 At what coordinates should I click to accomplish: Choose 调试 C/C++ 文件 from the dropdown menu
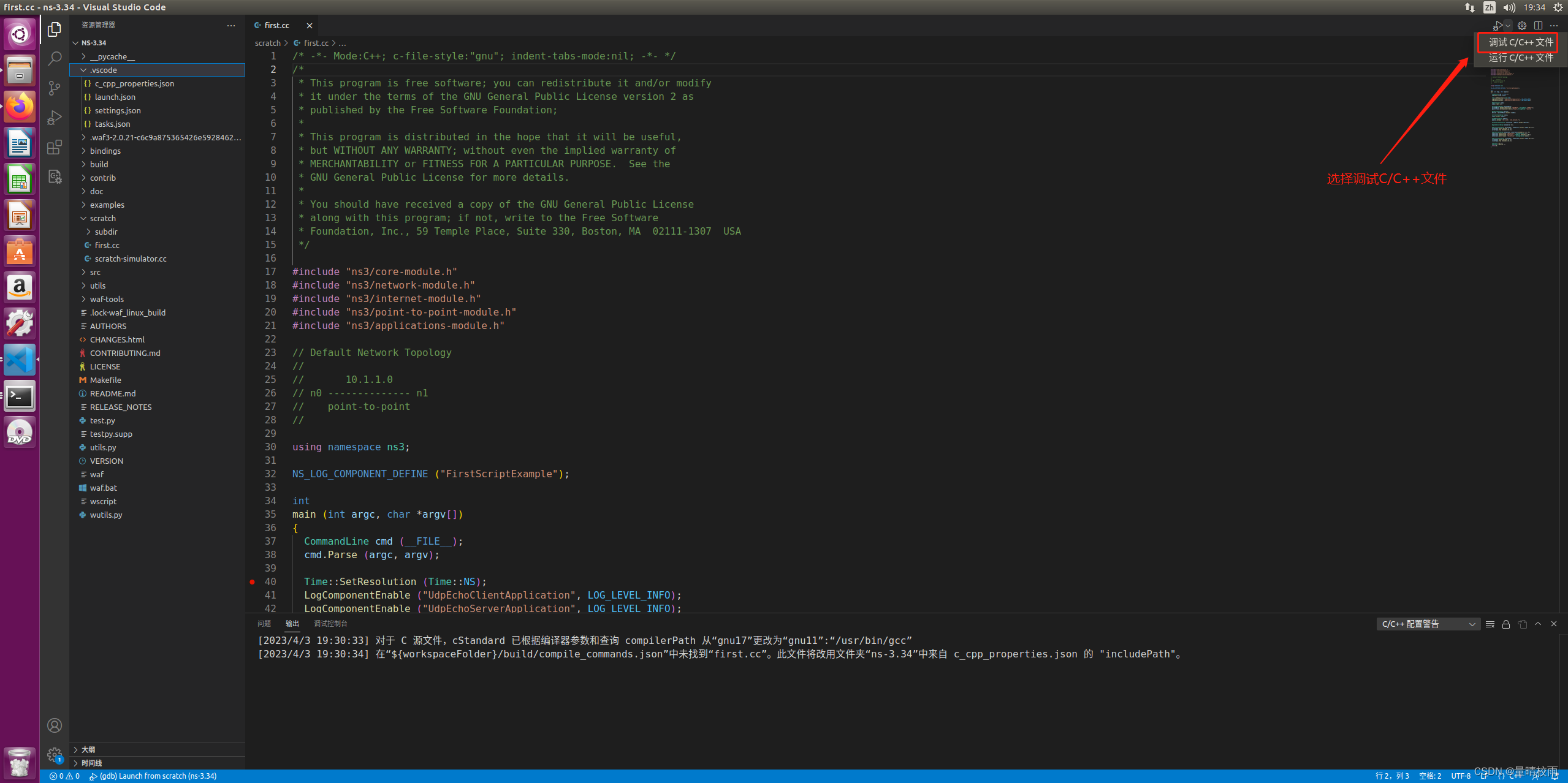point(1521,42)
